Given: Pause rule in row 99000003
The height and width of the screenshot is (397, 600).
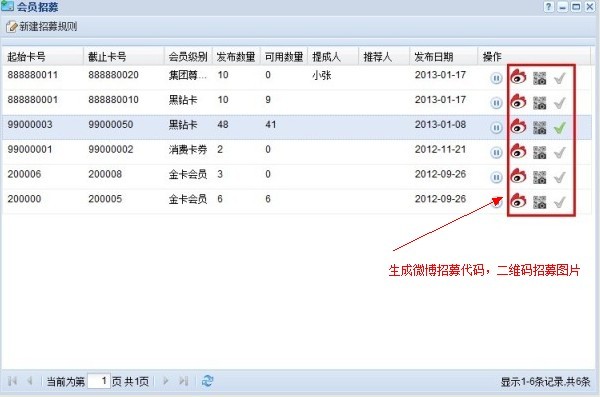Looking at the screenshot, I should [496, 128].
